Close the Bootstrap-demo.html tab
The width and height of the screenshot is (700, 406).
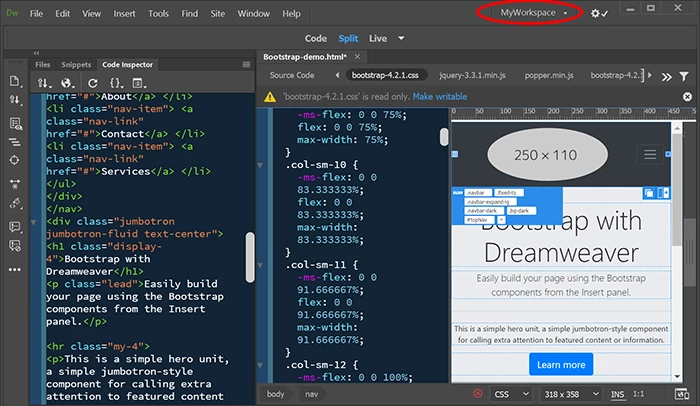point(357,57)
